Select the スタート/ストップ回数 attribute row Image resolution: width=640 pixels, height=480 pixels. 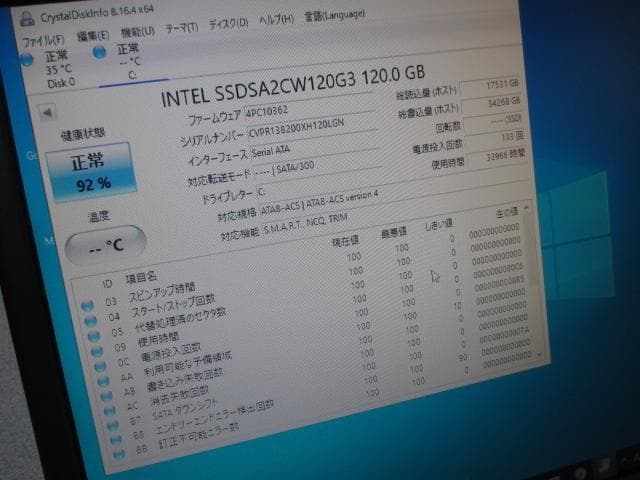coord(302,279)
